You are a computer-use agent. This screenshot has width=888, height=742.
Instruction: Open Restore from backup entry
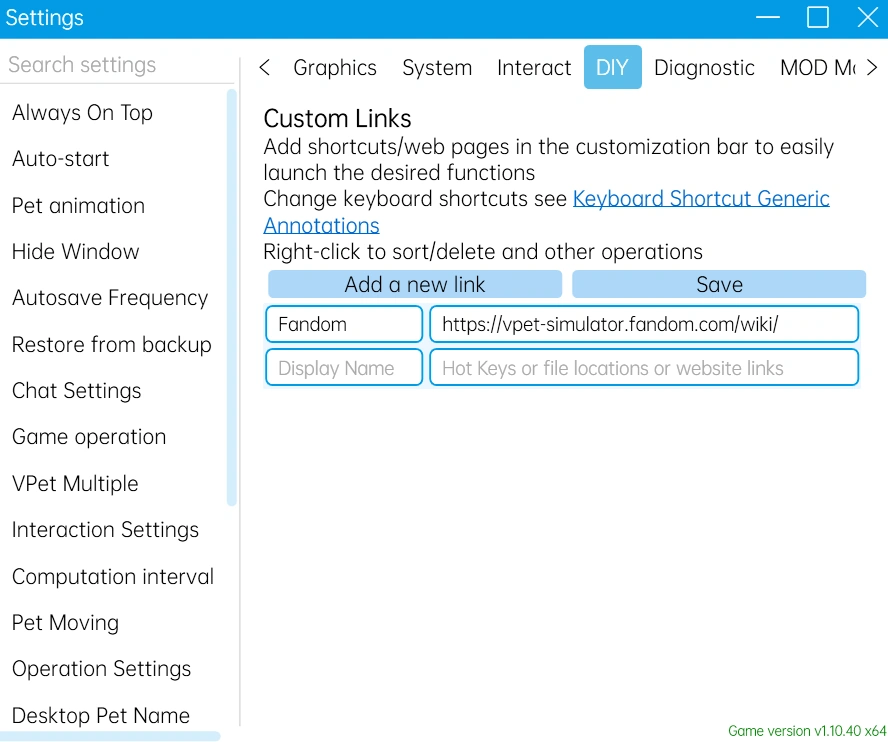point(112,345)
